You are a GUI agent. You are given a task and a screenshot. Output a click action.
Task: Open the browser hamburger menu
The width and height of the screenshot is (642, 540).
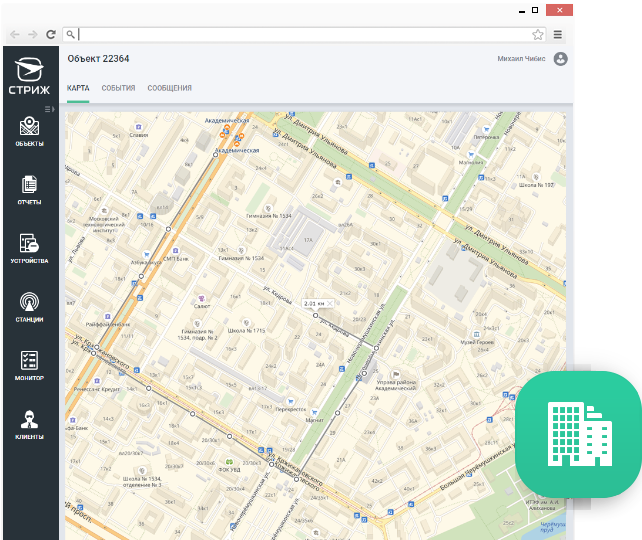point(558,34)
